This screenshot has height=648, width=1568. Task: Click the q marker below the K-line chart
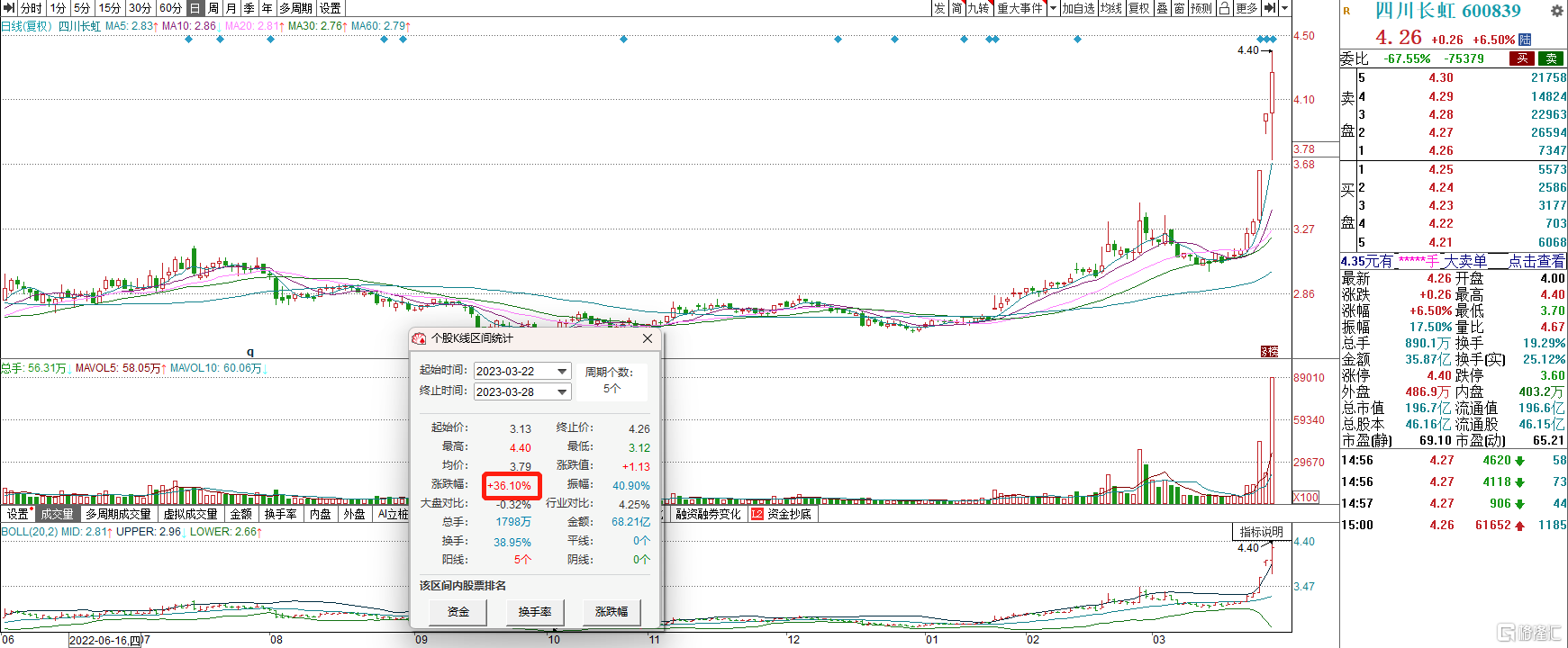(x=250, y=352)
